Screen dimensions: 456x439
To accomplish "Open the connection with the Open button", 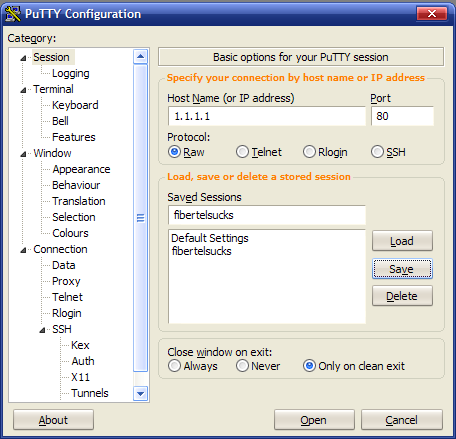I will [x=314, y=420].
